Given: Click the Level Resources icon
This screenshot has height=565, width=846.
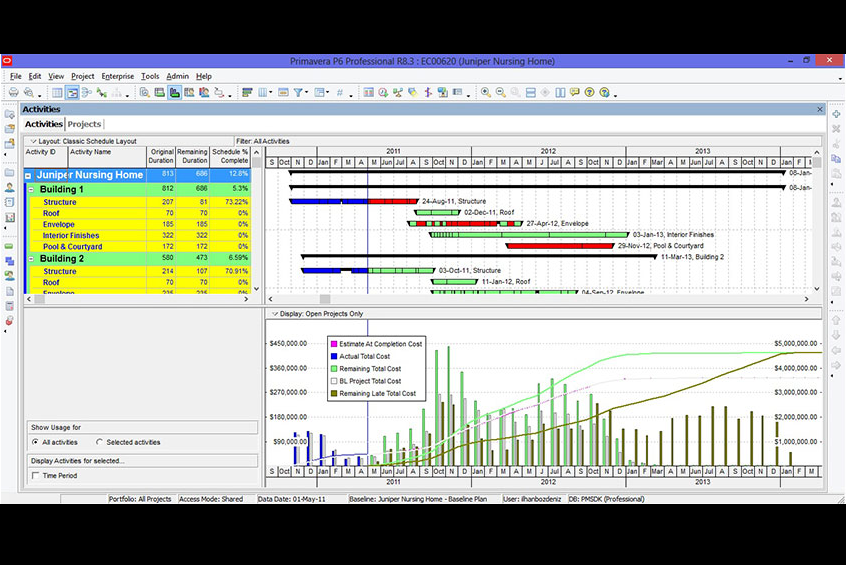Looking at the screenshot, I should point(398,92).
